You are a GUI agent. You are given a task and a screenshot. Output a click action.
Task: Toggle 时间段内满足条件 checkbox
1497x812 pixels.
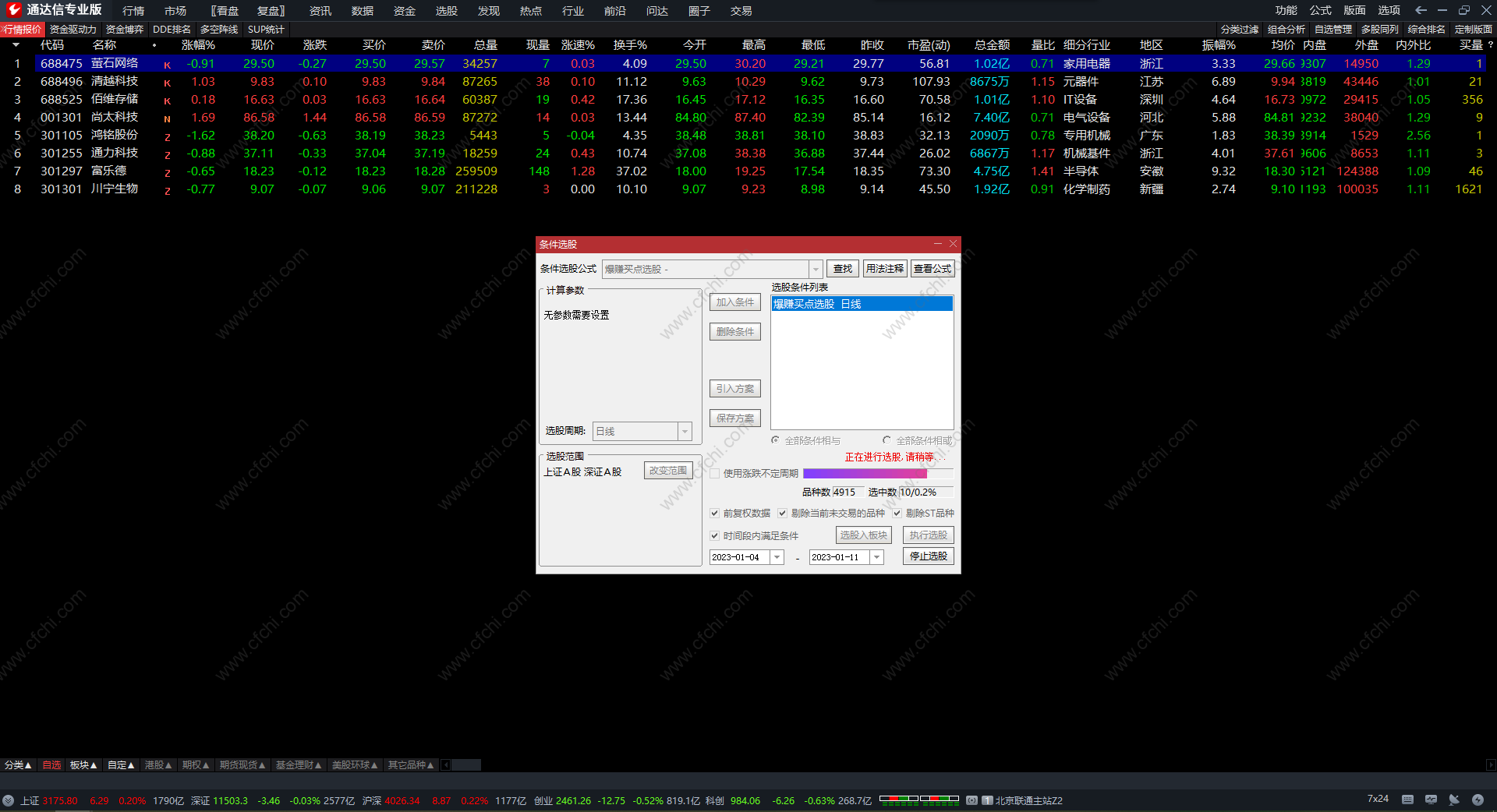point(714,535)
